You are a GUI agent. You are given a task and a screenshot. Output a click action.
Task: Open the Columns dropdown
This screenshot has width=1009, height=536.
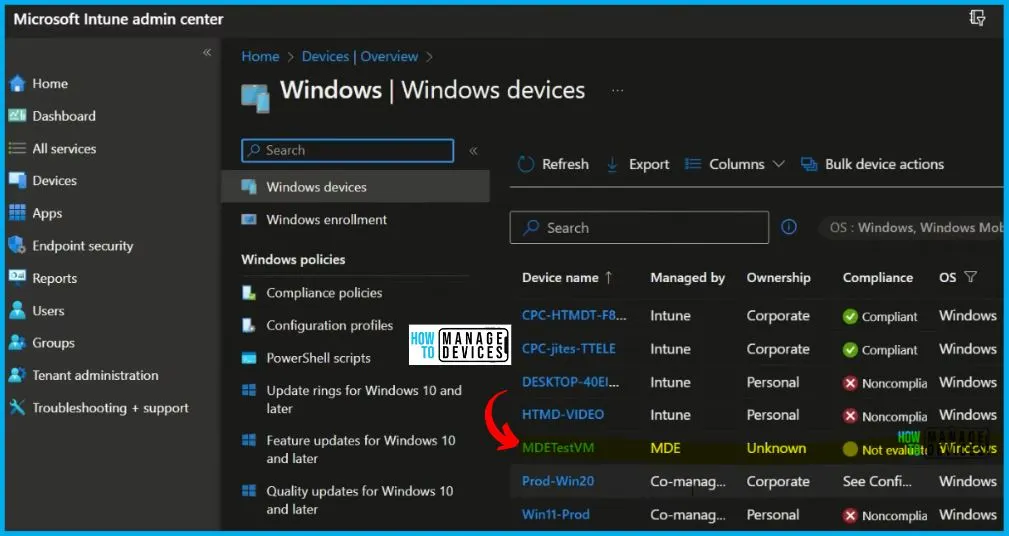pos(734,165)
